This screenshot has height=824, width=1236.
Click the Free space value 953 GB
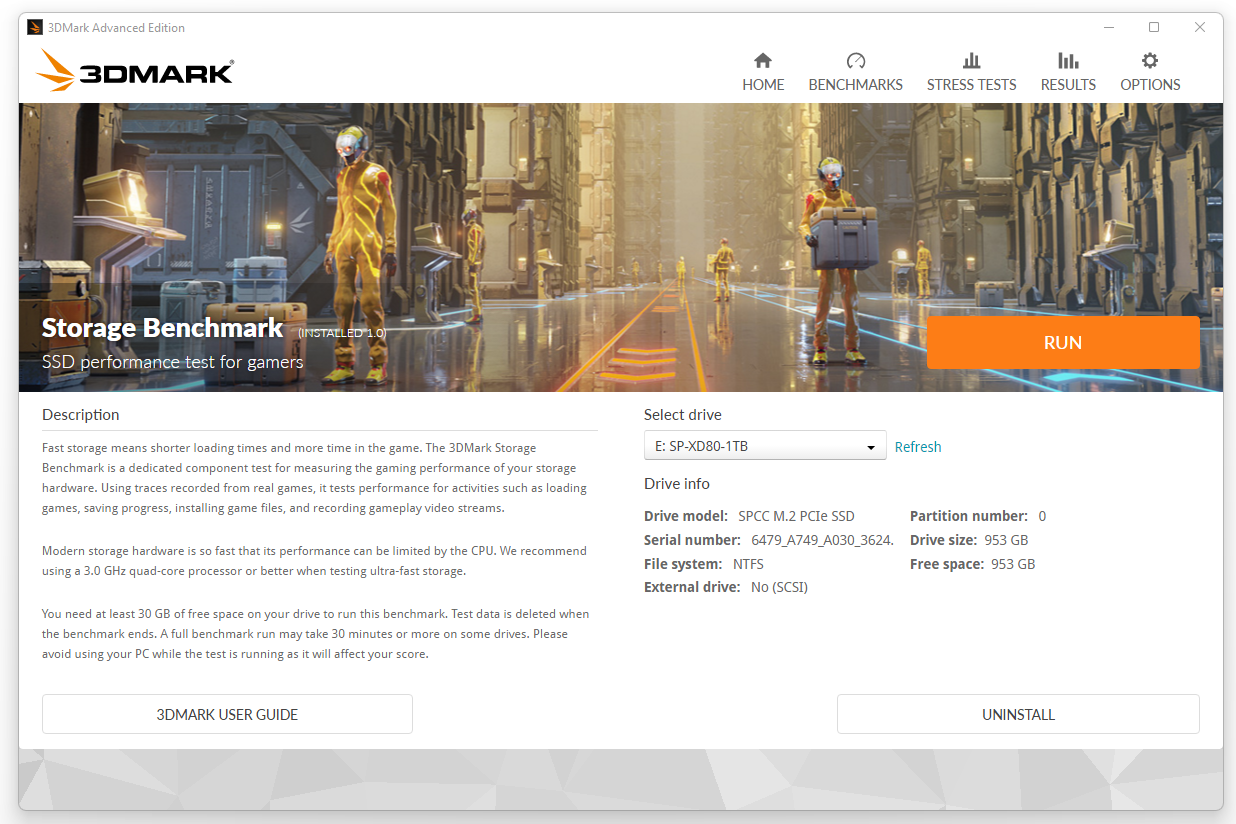[1013, 564]
